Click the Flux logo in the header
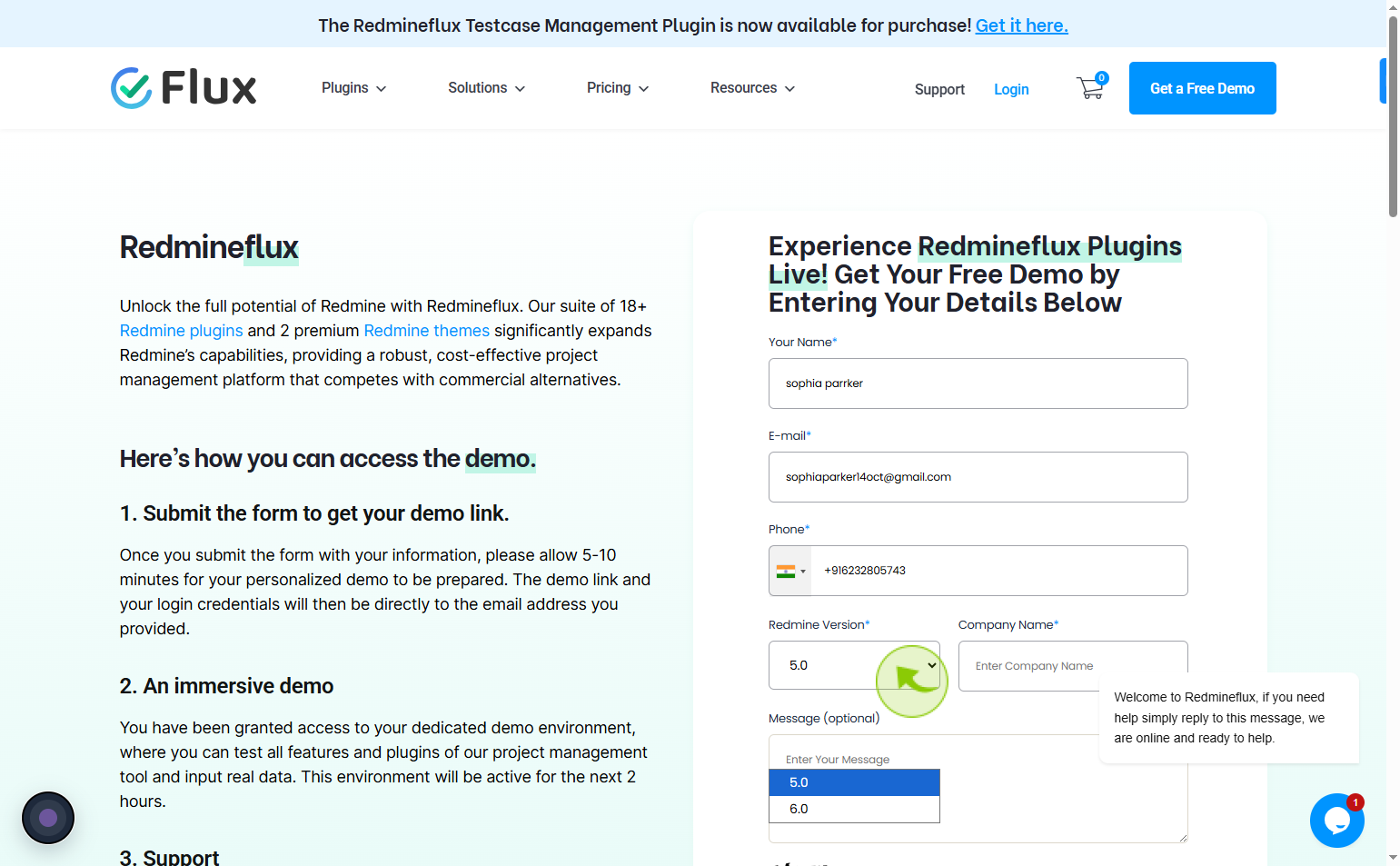This screenshot has height=866, width=1400. [184, 88]
